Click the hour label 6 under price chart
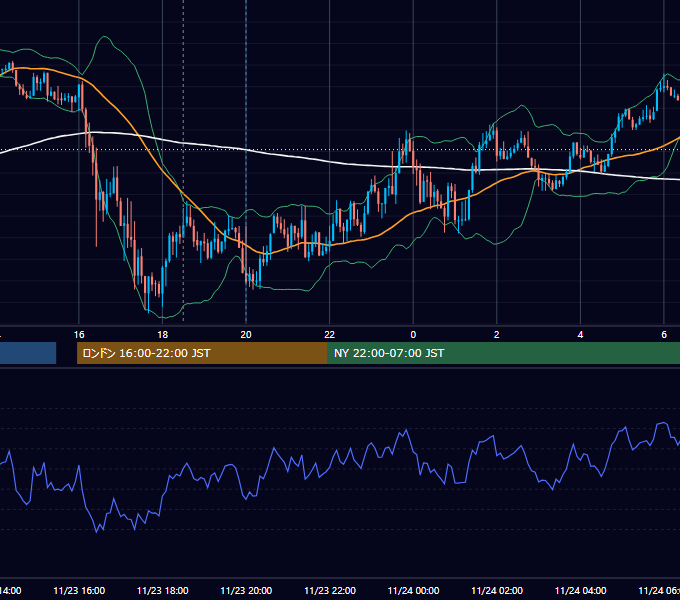The image size is (680, 600). (664, 335)
